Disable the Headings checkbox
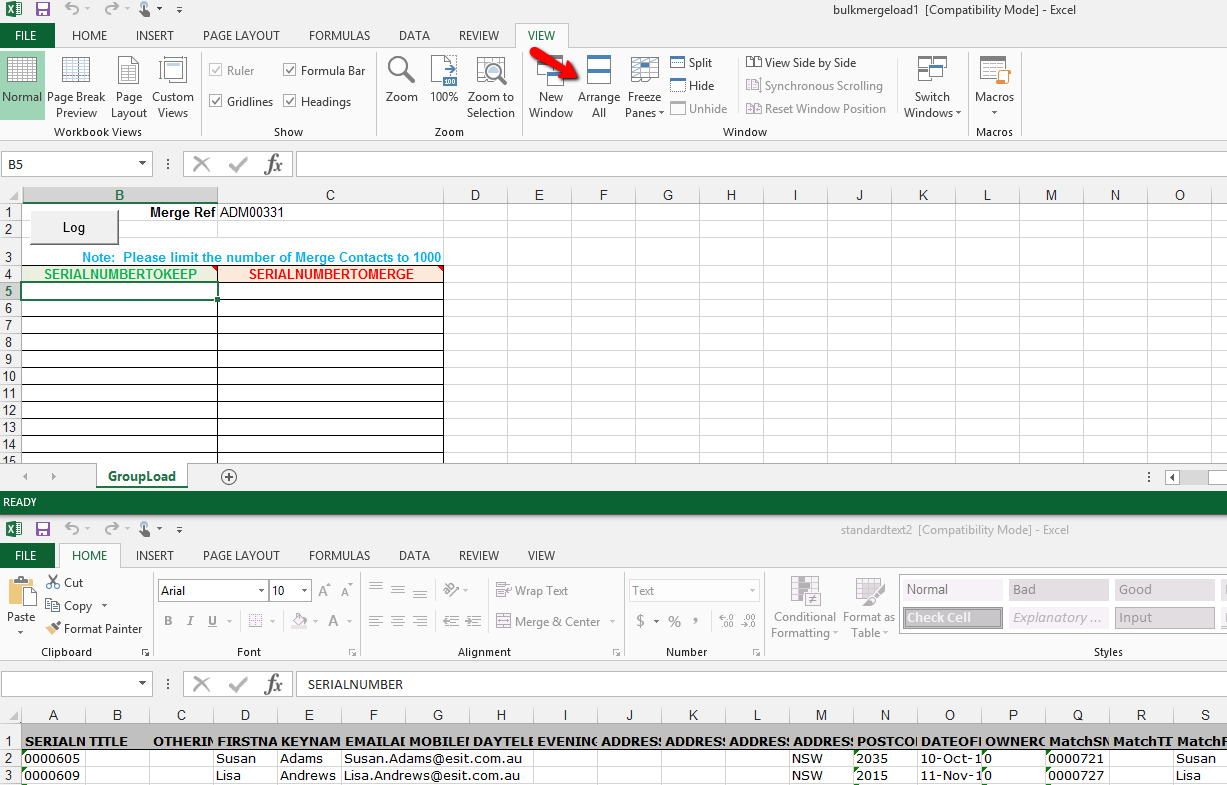This screenshot has height=785, width=1227. [x=290, y=102]
